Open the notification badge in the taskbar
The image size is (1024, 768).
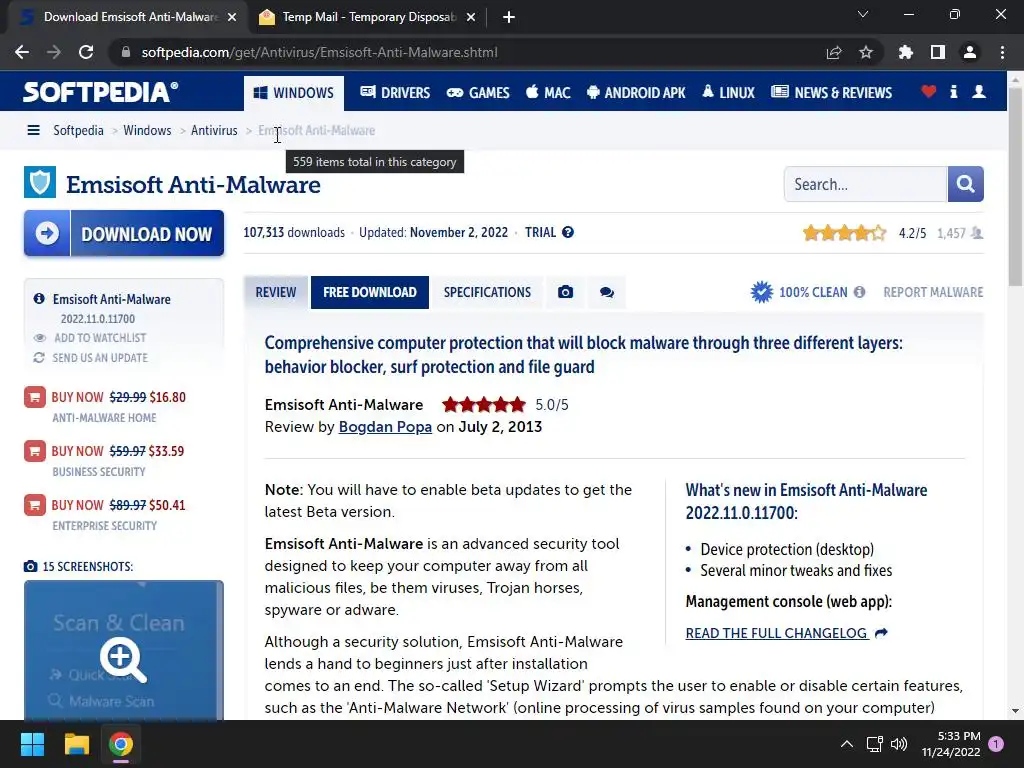click(996, 744)
